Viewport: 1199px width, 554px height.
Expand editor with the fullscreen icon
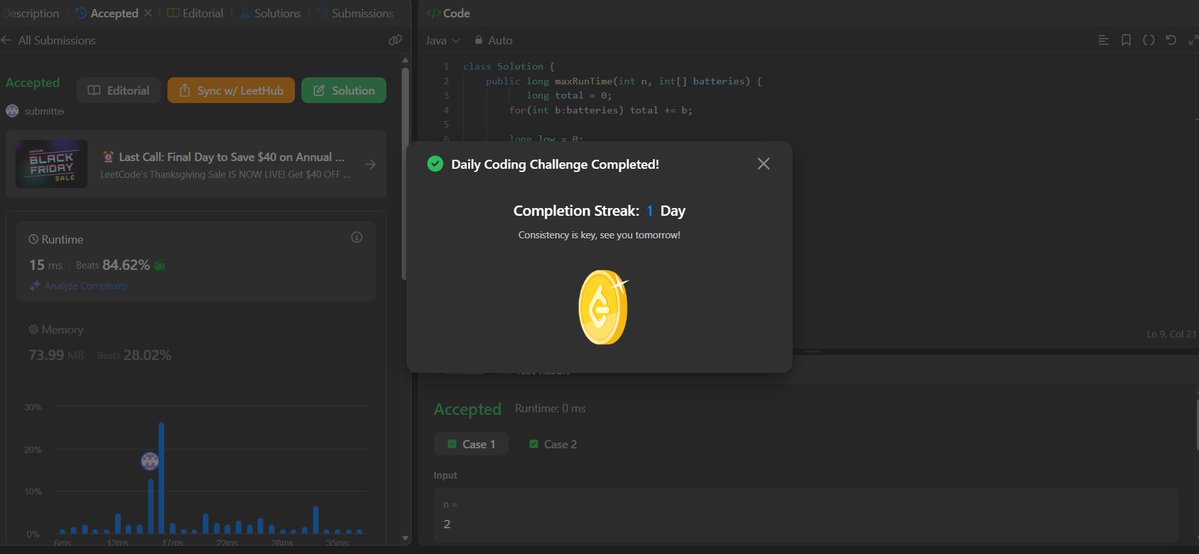1193,41
